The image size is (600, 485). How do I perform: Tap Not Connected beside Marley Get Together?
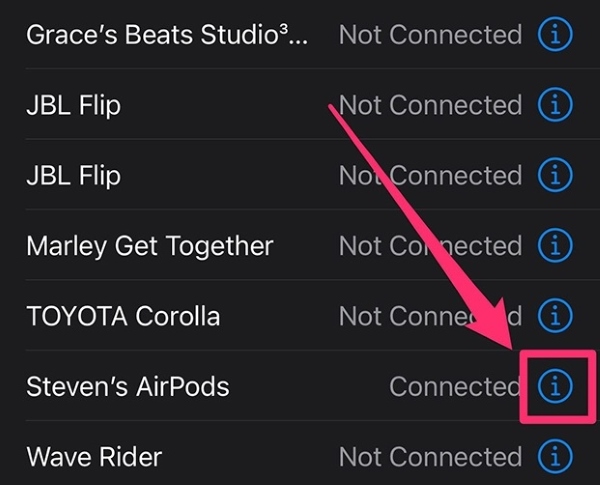coord(430,246)
